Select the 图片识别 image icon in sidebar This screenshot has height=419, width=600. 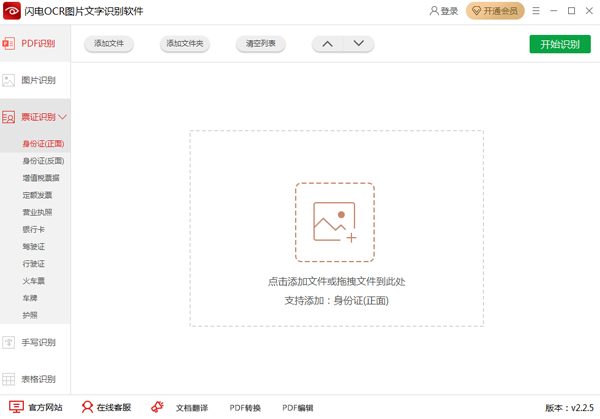[x=9, y=80]
